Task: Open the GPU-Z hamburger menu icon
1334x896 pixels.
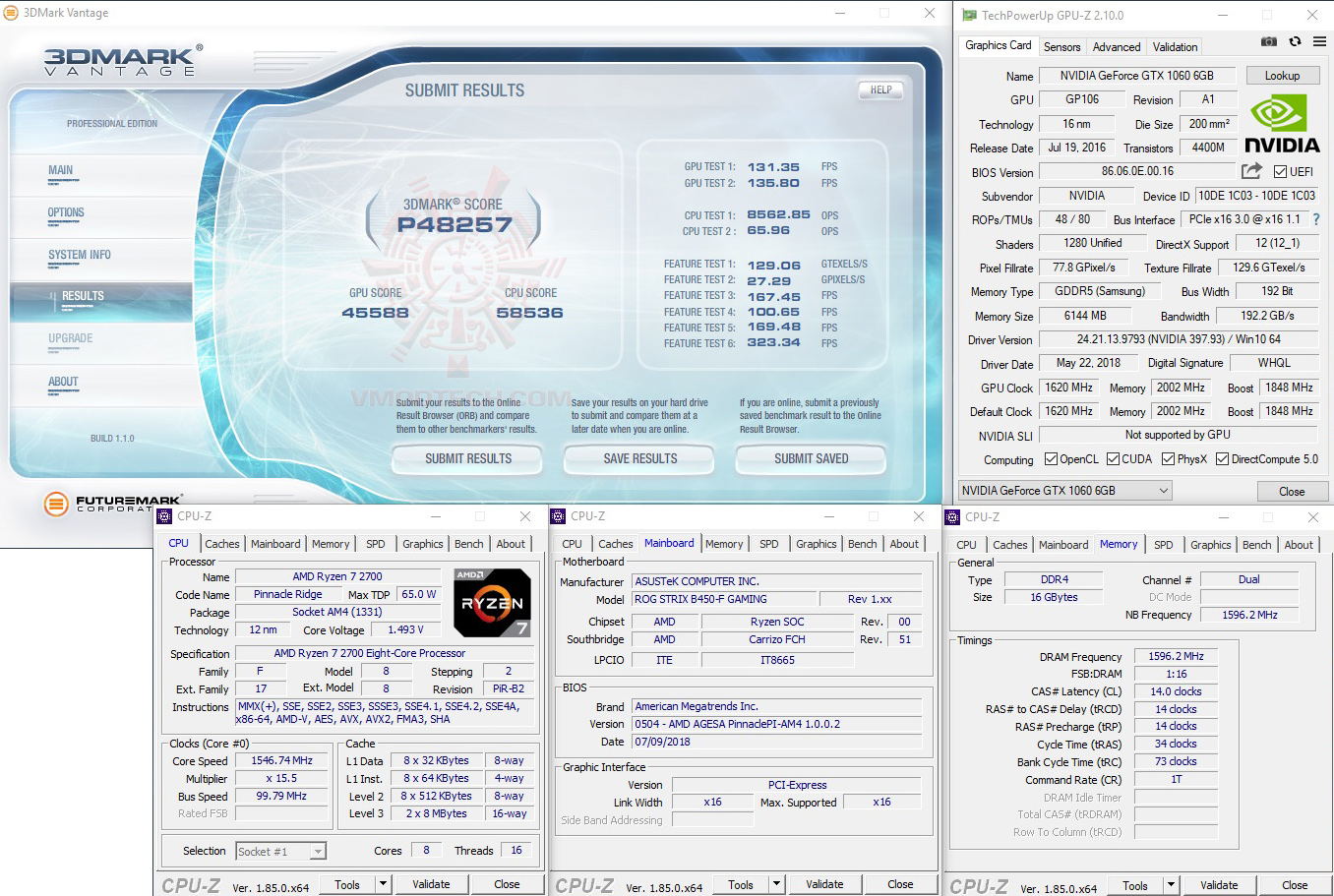Action: [1318, 42]
